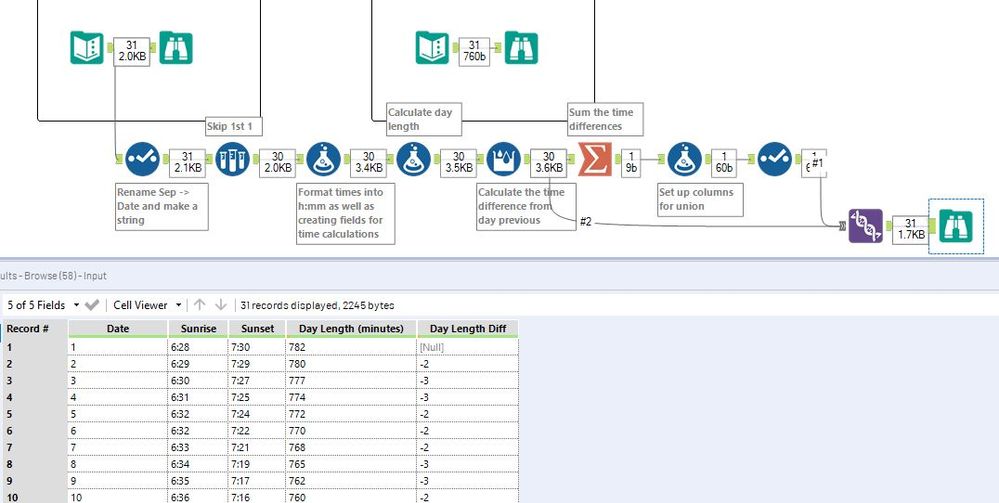This screenshot has width=999, height=503.
Task: Select the Skip 1st 1 annotation
Action: (x=234, y=126)
